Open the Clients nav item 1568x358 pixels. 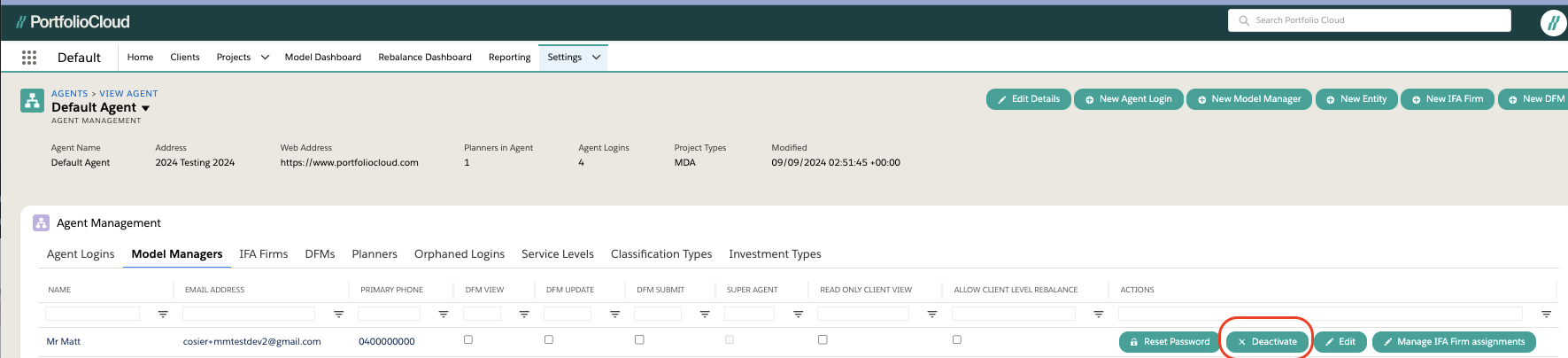click(x=185, y=58)
